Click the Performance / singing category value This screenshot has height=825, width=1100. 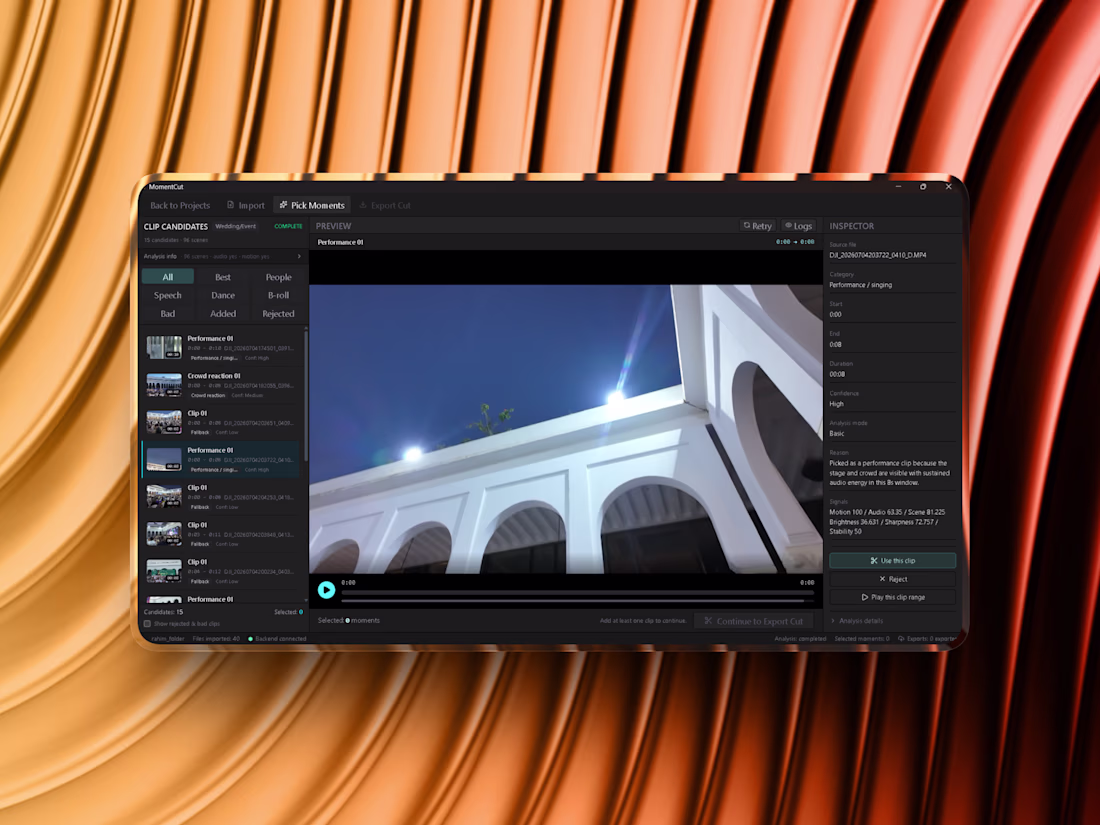861,285
